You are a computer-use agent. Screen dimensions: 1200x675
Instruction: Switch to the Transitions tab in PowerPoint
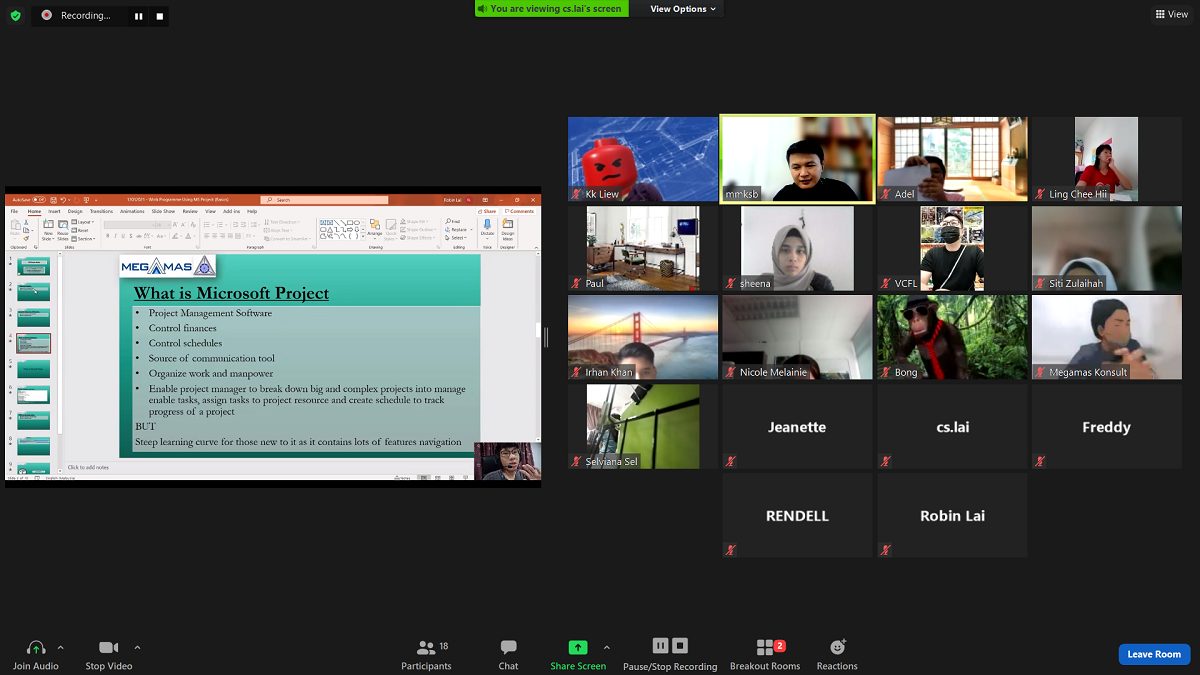click(101, 211)
